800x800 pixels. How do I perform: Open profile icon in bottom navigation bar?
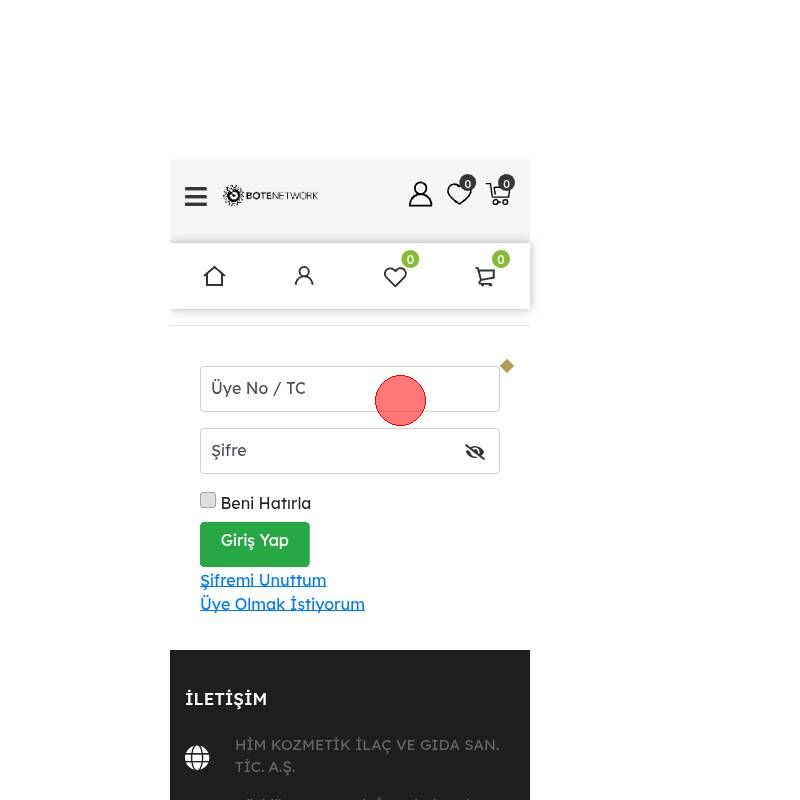click(x=304, y=276)
